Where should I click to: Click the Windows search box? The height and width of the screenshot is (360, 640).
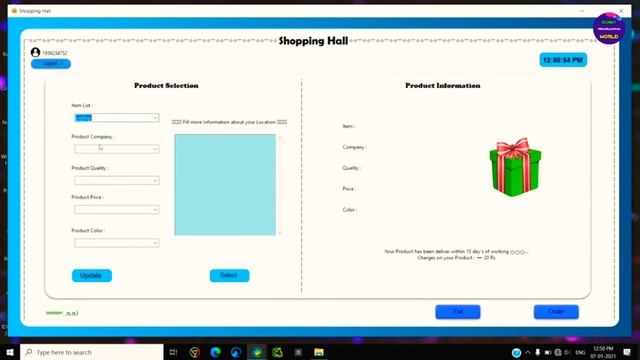pyautogui.click(x=92, y=352)
